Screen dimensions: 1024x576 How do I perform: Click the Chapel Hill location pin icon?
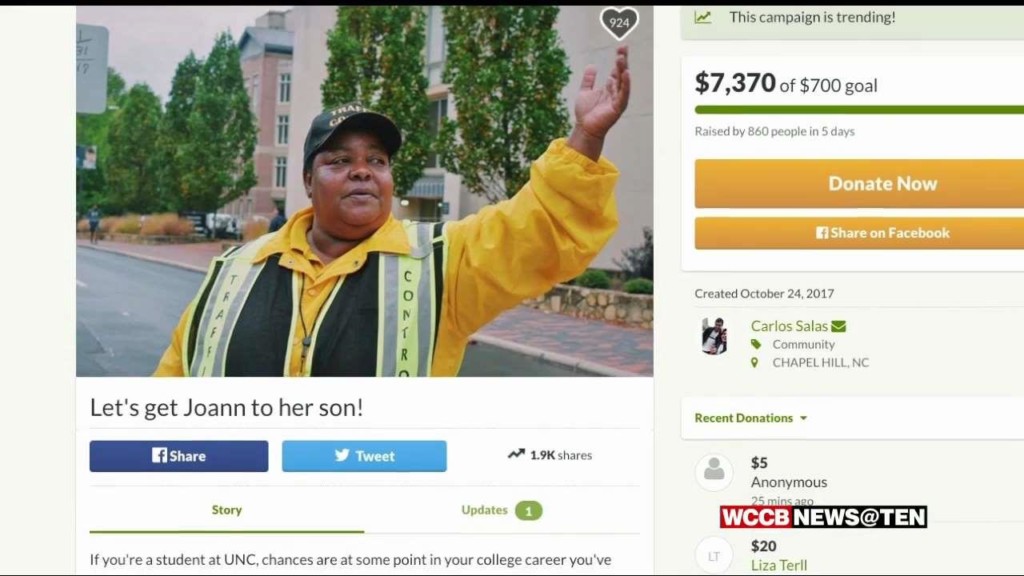pos(754,362)
